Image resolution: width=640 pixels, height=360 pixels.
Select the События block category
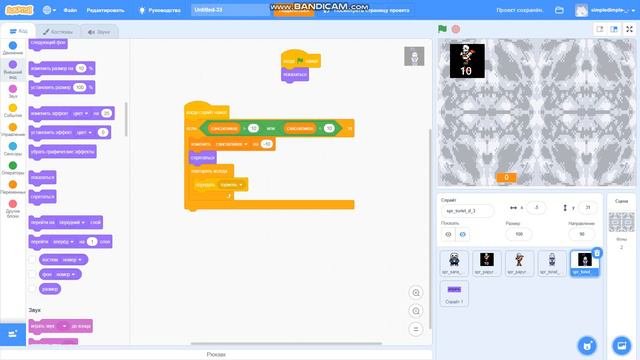click(x=13, y=110)
